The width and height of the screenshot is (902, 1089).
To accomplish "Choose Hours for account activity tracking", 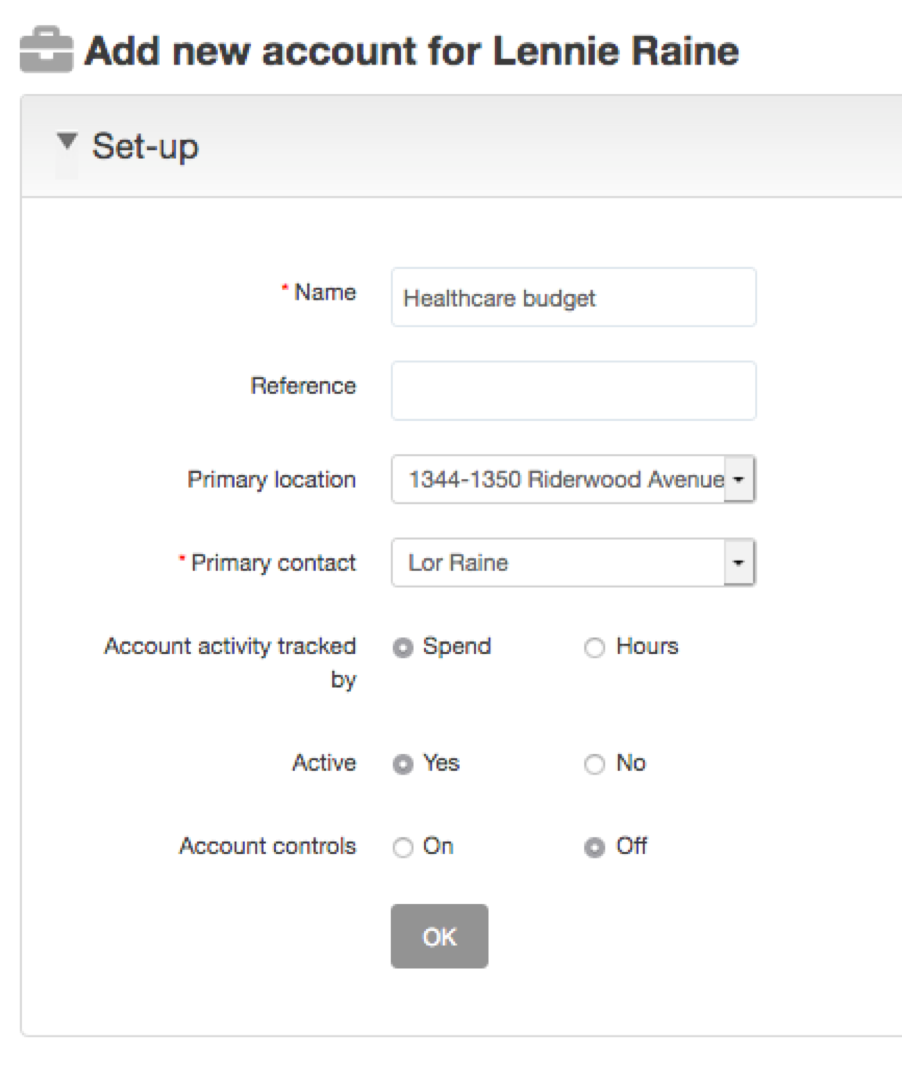I will (595, 648).
